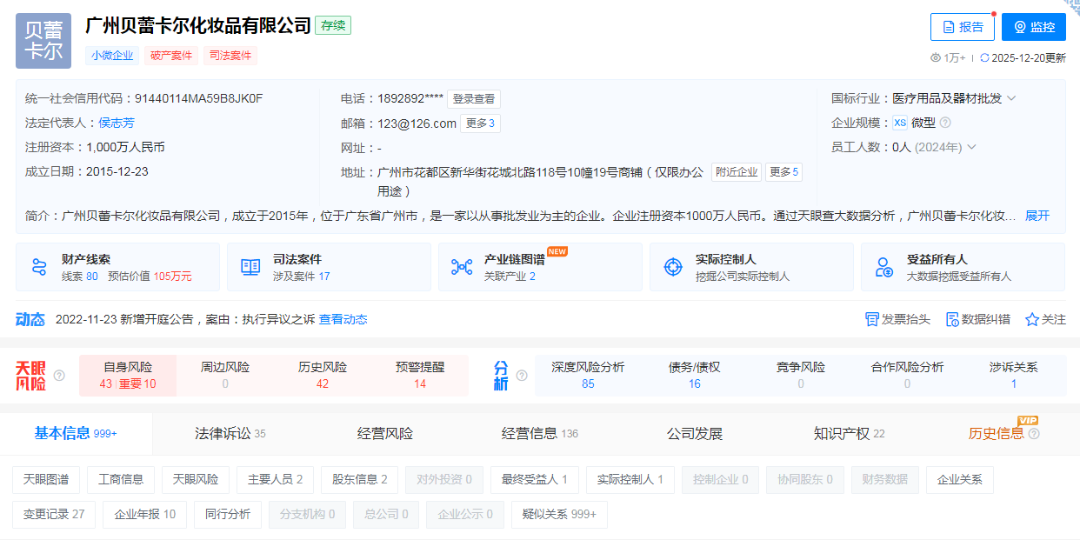Click the 登录查看 phone button
The height and width of the screenshot is (540, 1080).
click(473, 99)
